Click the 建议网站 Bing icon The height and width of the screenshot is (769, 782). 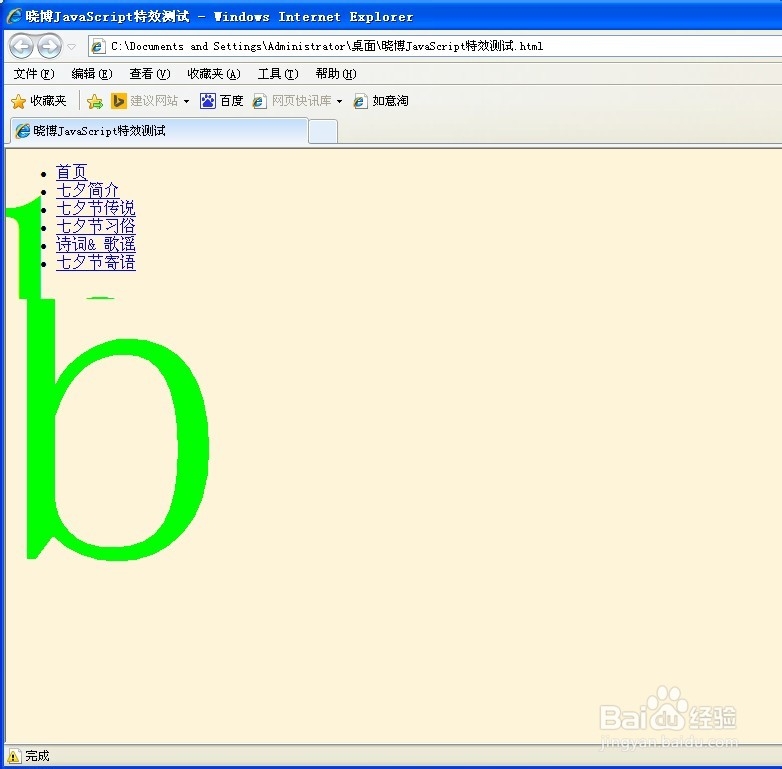[118, 101]
